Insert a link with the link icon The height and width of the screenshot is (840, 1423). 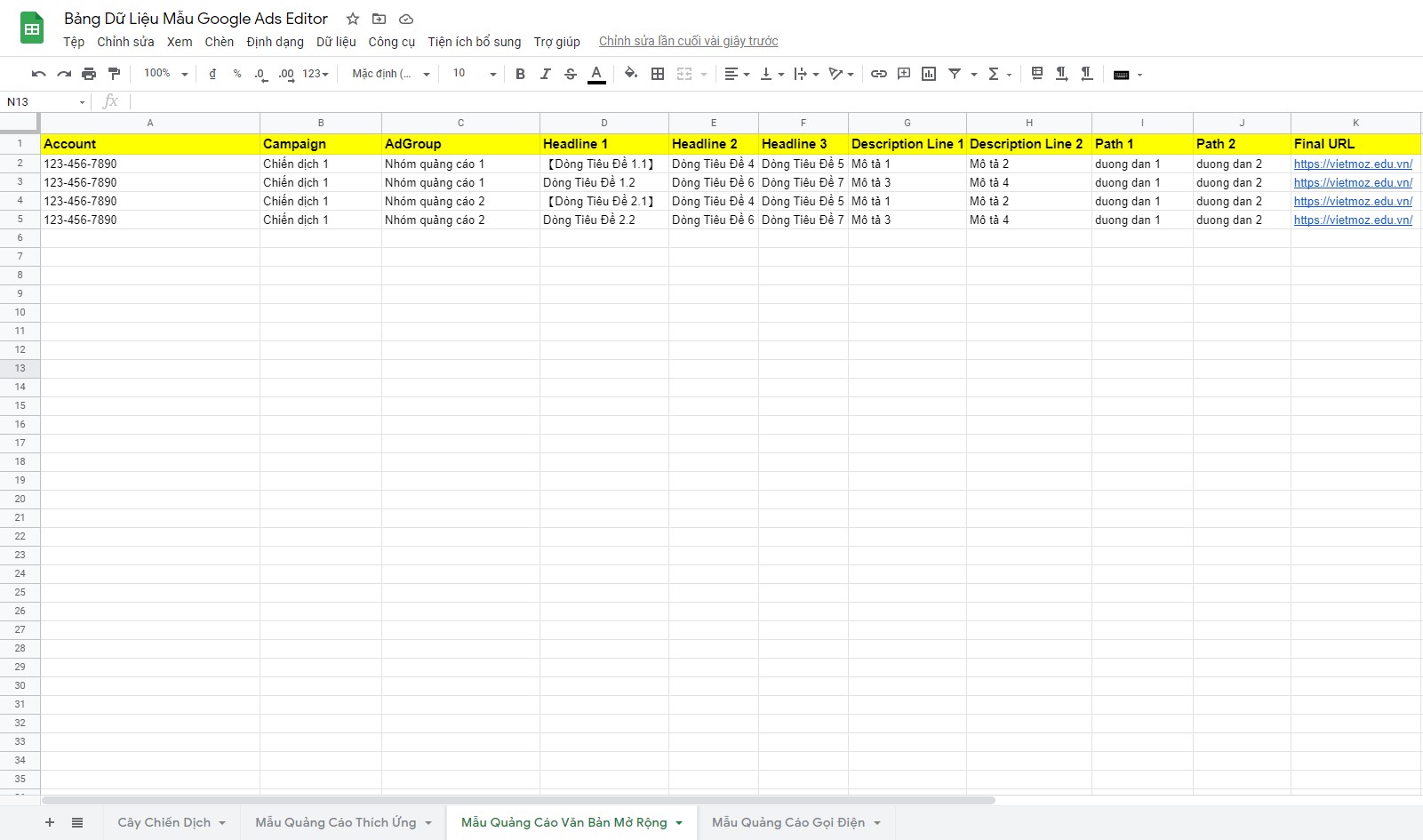pyautogui.click(x=878, y=74)
